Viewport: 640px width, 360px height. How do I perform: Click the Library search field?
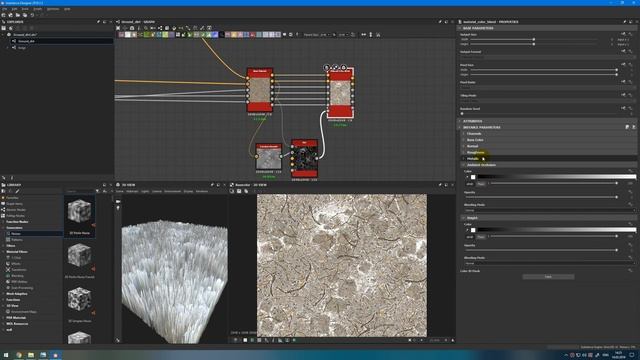pos(80,191)
